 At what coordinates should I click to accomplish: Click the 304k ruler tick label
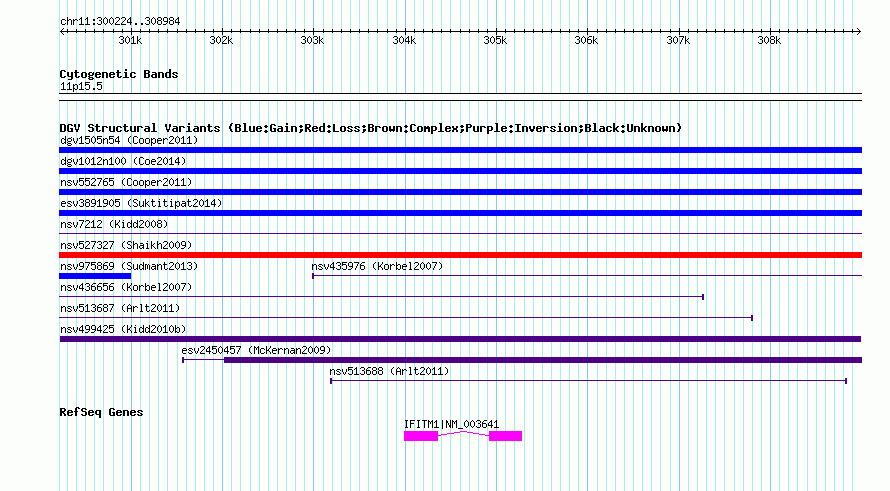[404, 41]
